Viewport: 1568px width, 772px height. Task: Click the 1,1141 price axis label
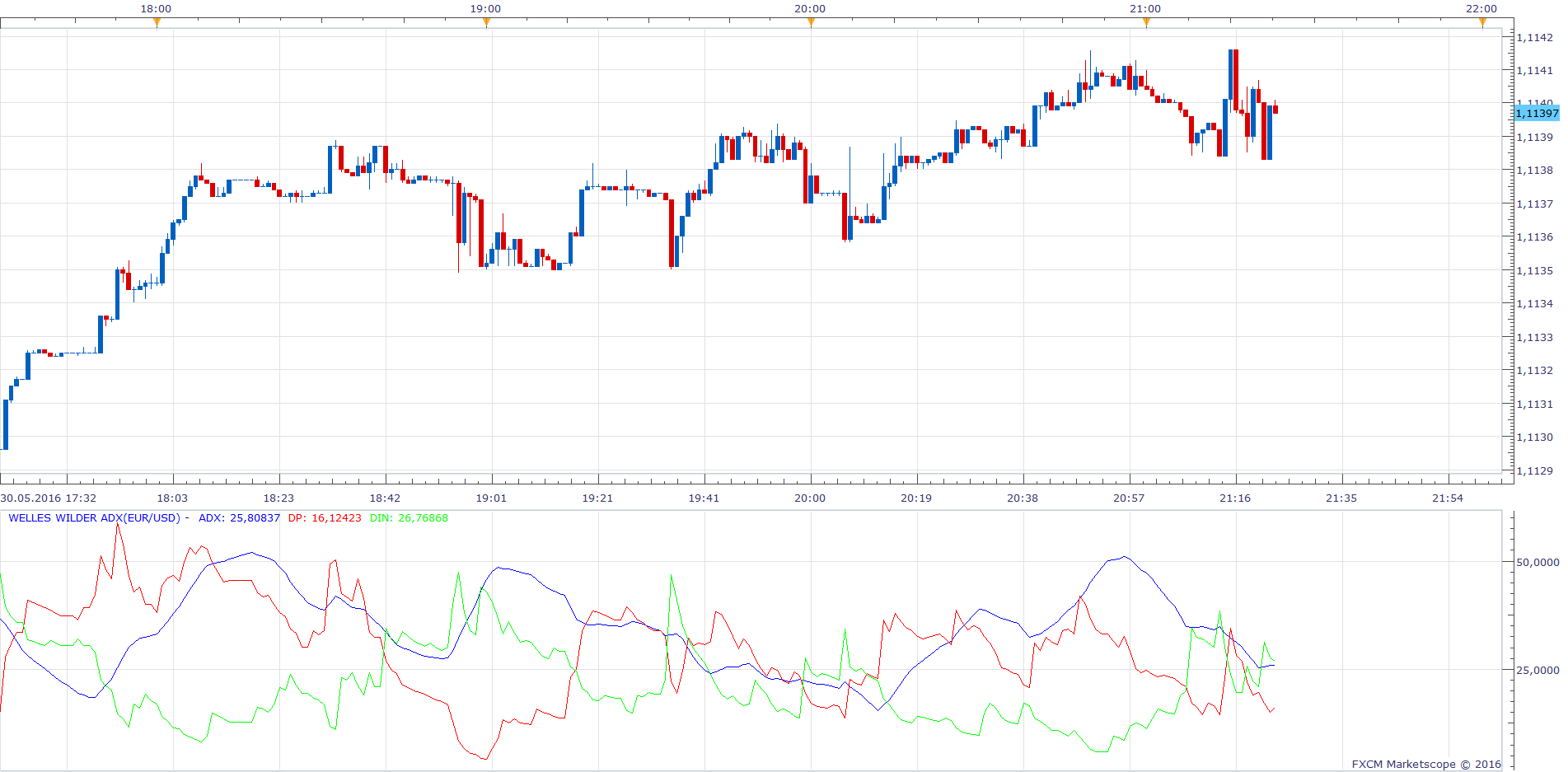tap(1535, 70)
